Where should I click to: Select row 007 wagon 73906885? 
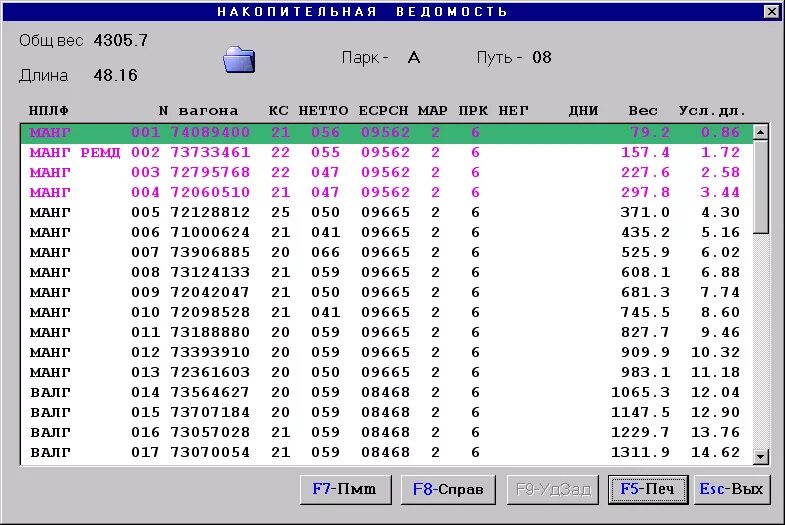[x=386, y=253]
